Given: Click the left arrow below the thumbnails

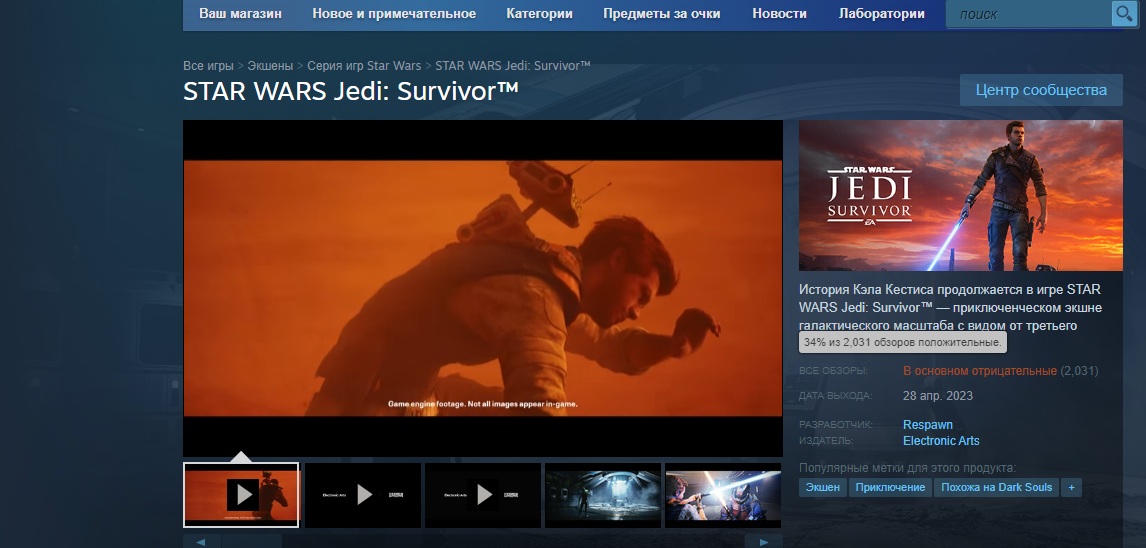Looking at the screenshot, I should click(202, 541).
